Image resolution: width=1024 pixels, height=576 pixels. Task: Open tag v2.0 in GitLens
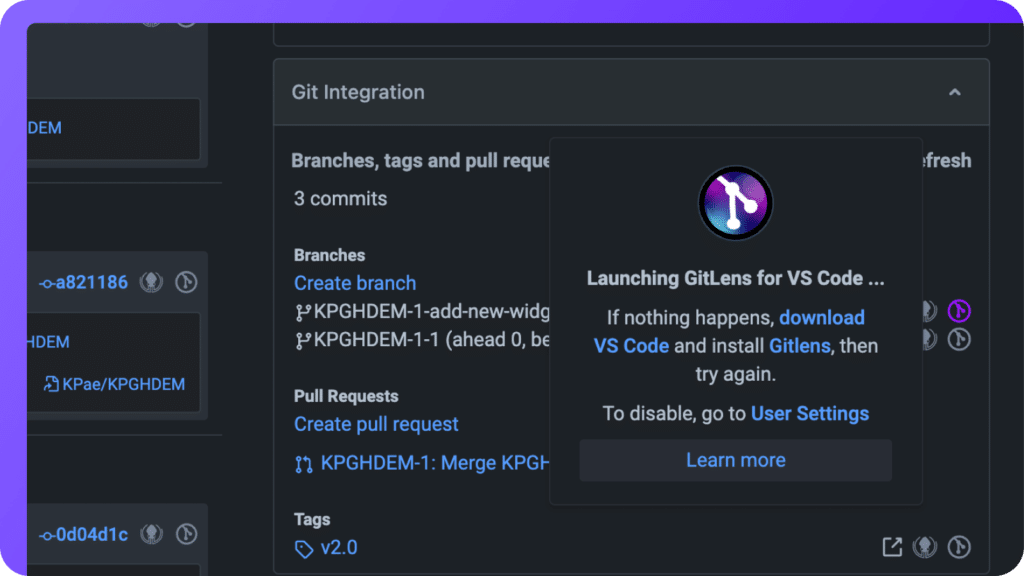coord(959,547)
